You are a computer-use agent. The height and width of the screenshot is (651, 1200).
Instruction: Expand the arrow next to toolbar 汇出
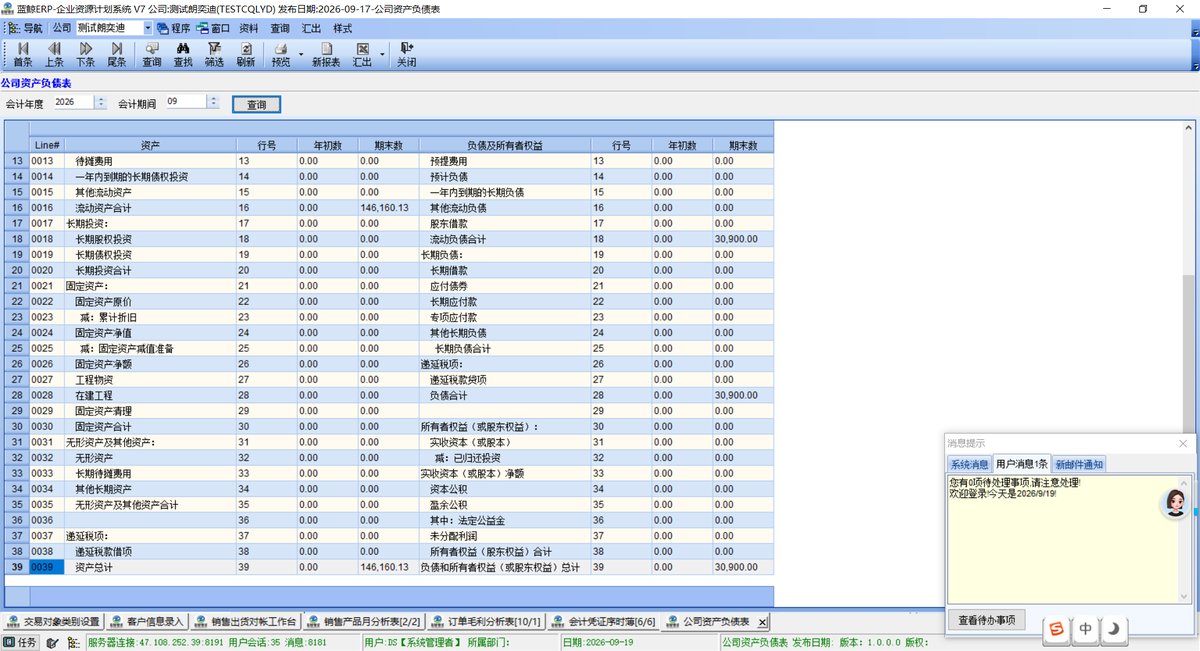382,55
